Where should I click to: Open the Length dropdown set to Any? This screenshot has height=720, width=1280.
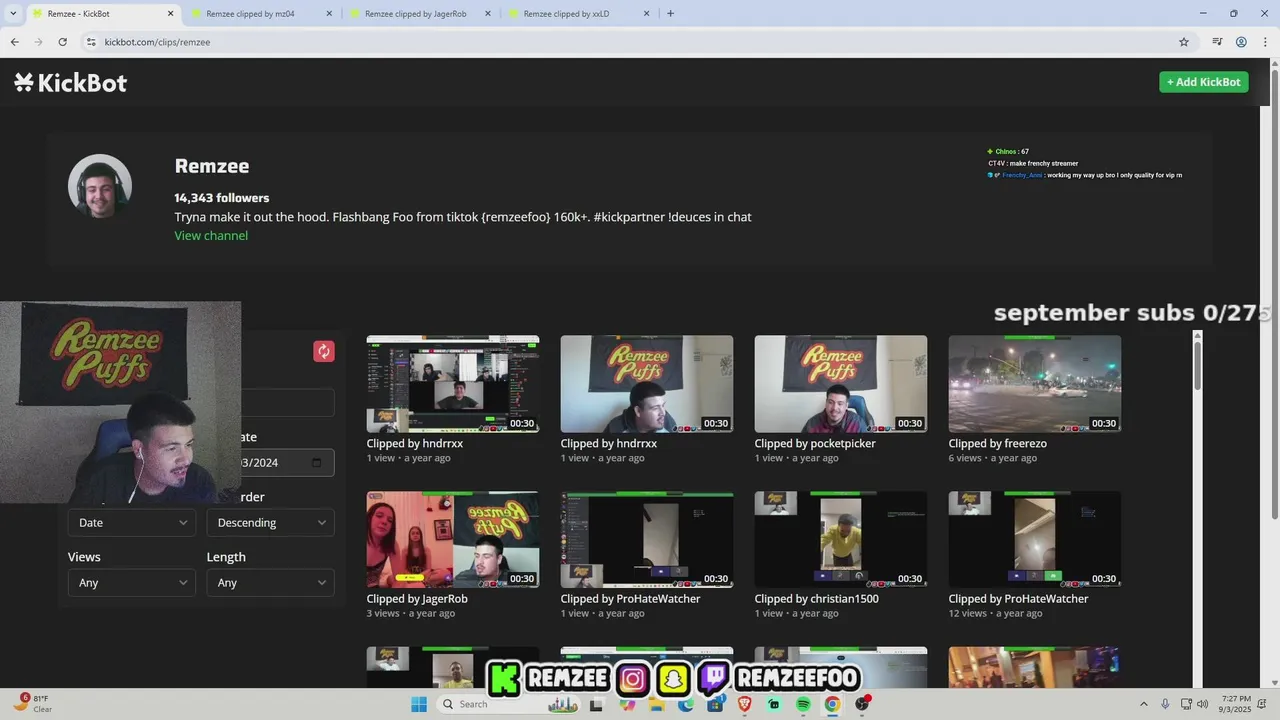tap(270, 583)
